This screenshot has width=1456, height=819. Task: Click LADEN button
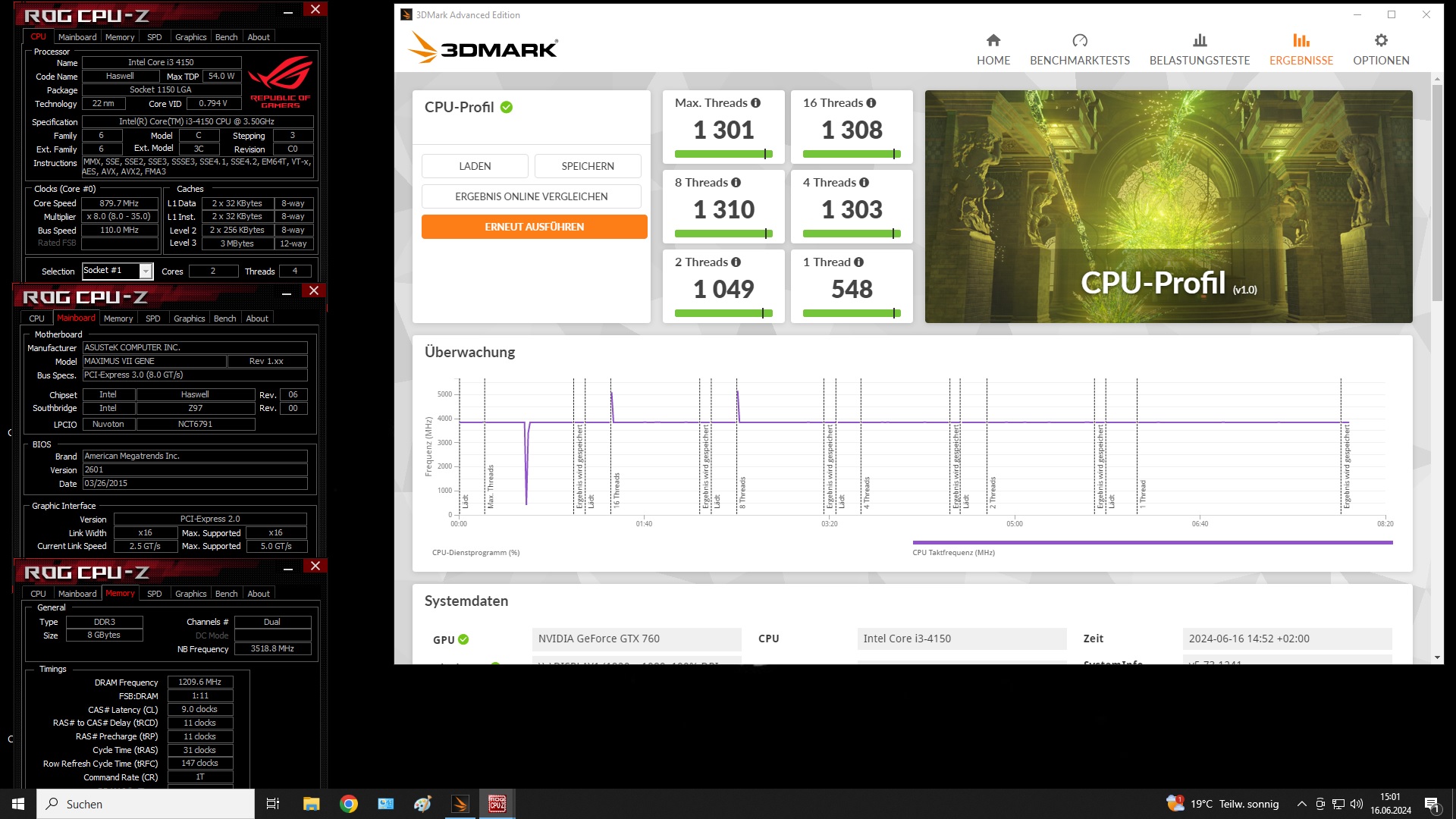click(475, 166)
